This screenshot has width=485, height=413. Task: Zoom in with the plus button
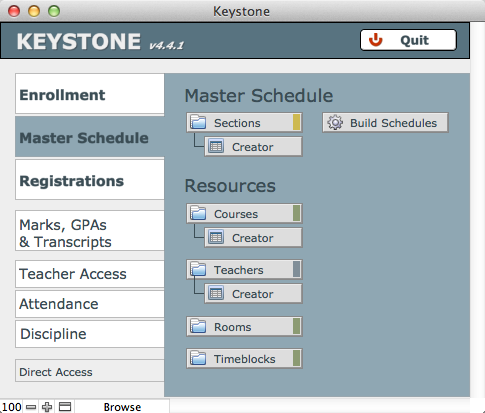tap(47, 407)
